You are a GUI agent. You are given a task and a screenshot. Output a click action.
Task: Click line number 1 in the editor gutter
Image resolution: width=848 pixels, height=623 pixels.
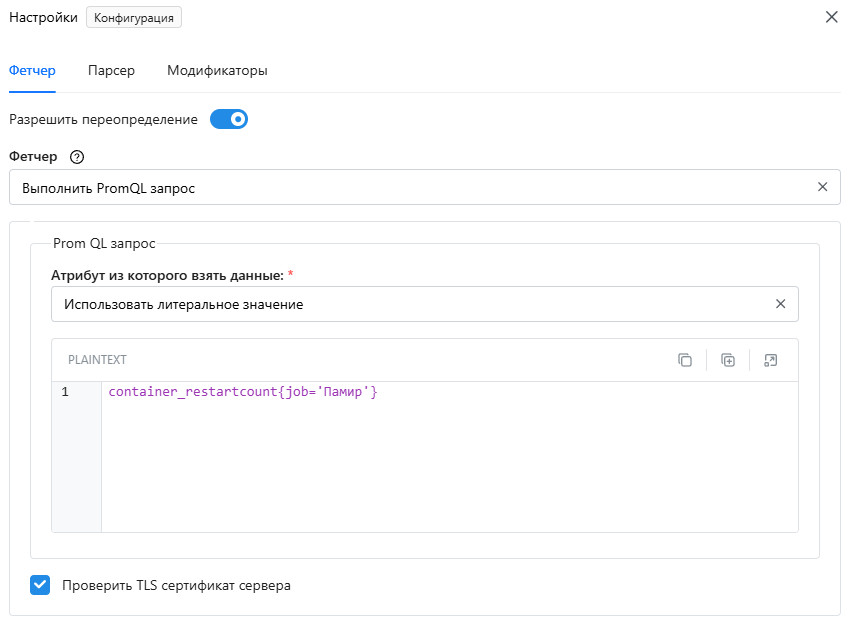(65, 392)
